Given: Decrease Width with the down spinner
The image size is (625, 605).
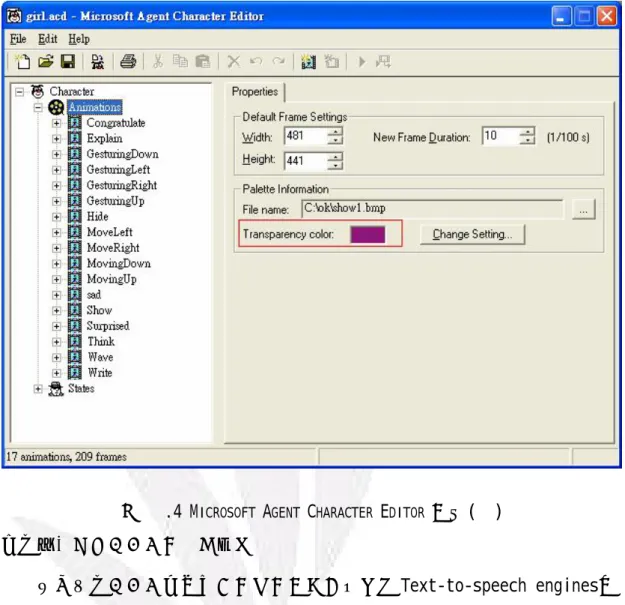Looking at the screenshot, I should click(x=335, y=141).
